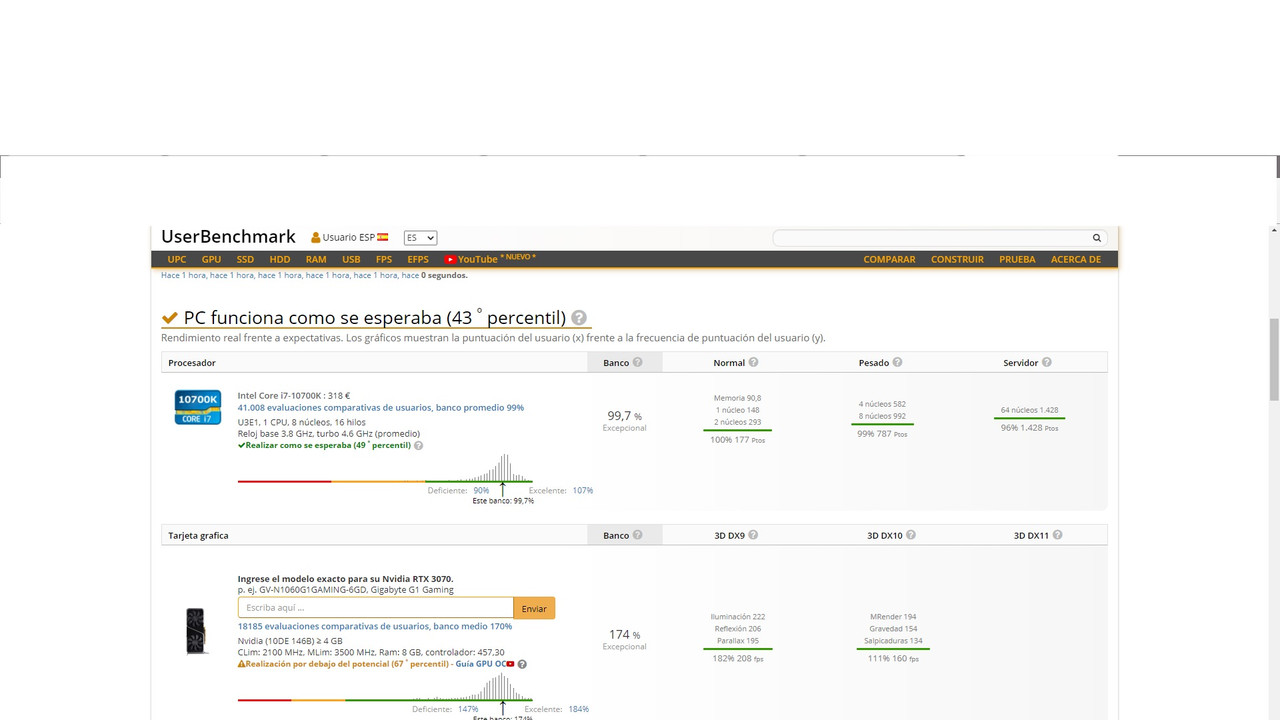Screen dimensions: 1280x720
Task: Click the YouTube play icon
Action: (x=450, y=259)
